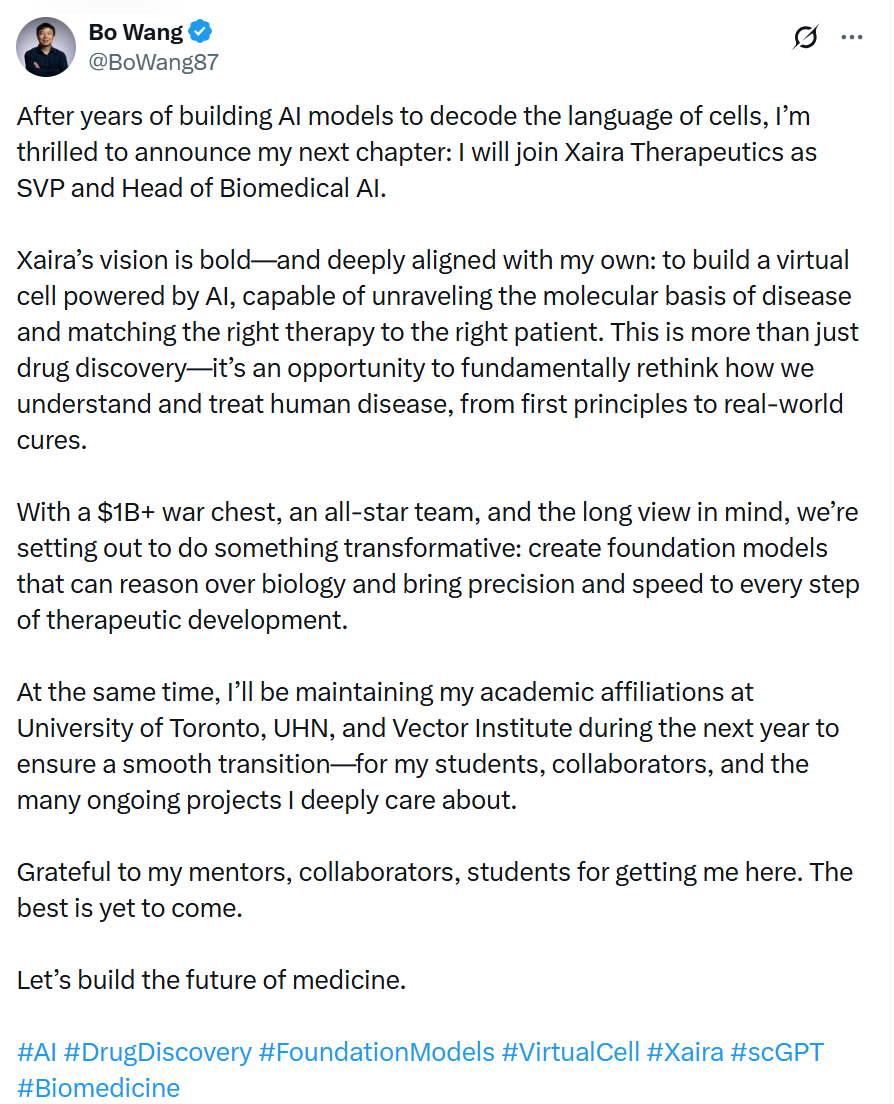Click the paragraph beginning "Xaira's vision is bold"
894x1104 pixels.
click(438, 350)
